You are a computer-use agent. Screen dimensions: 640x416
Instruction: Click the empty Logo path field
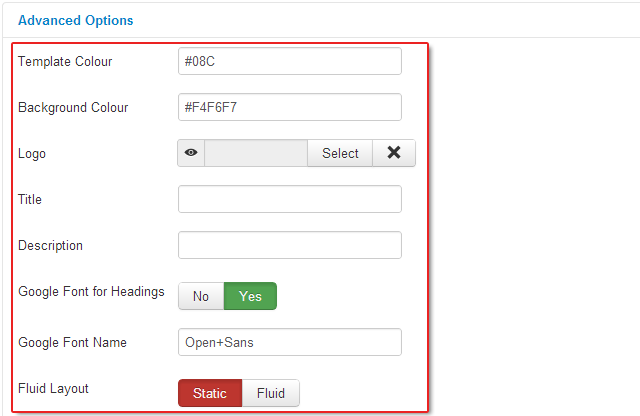point(255,153)
